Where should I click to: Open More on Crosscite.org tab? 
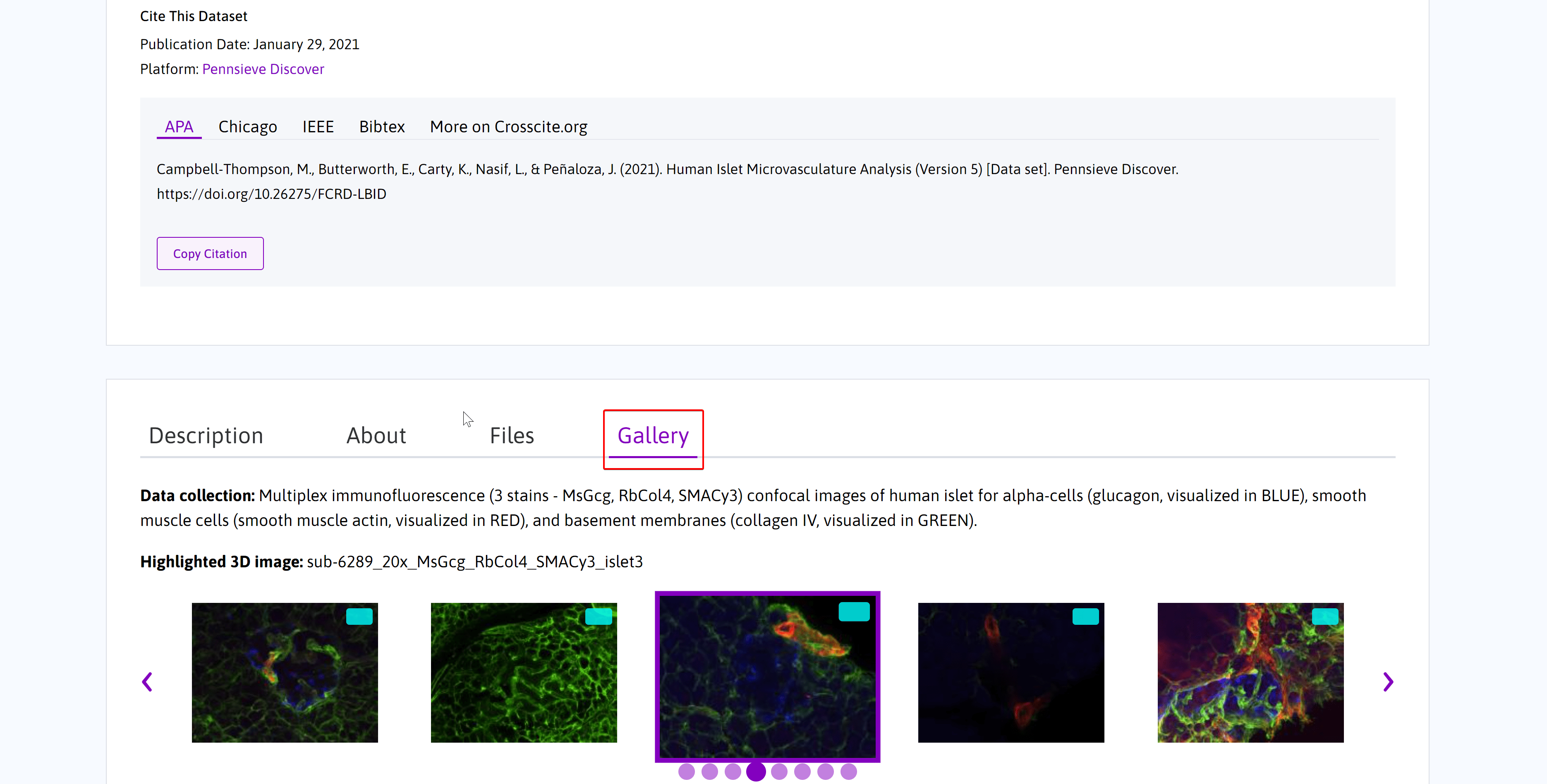[508, 127]
